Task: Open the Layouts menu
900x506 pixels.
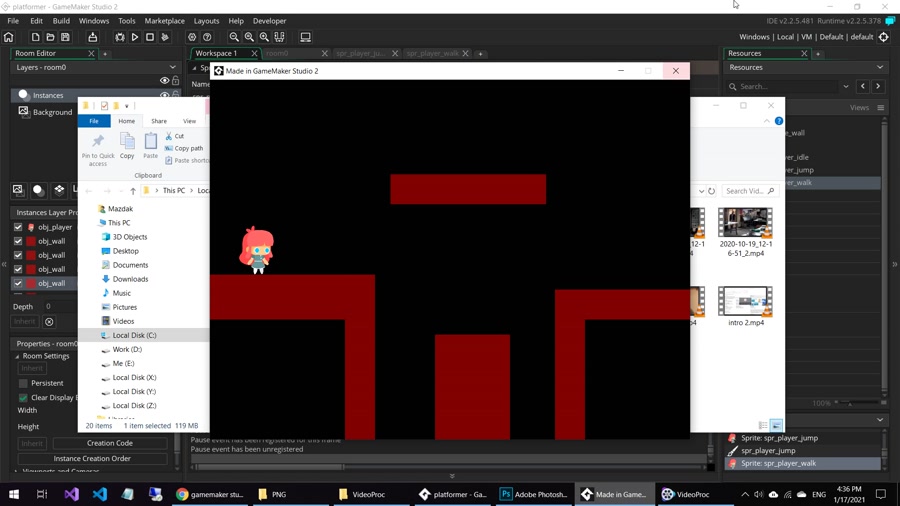Action: 206,21
